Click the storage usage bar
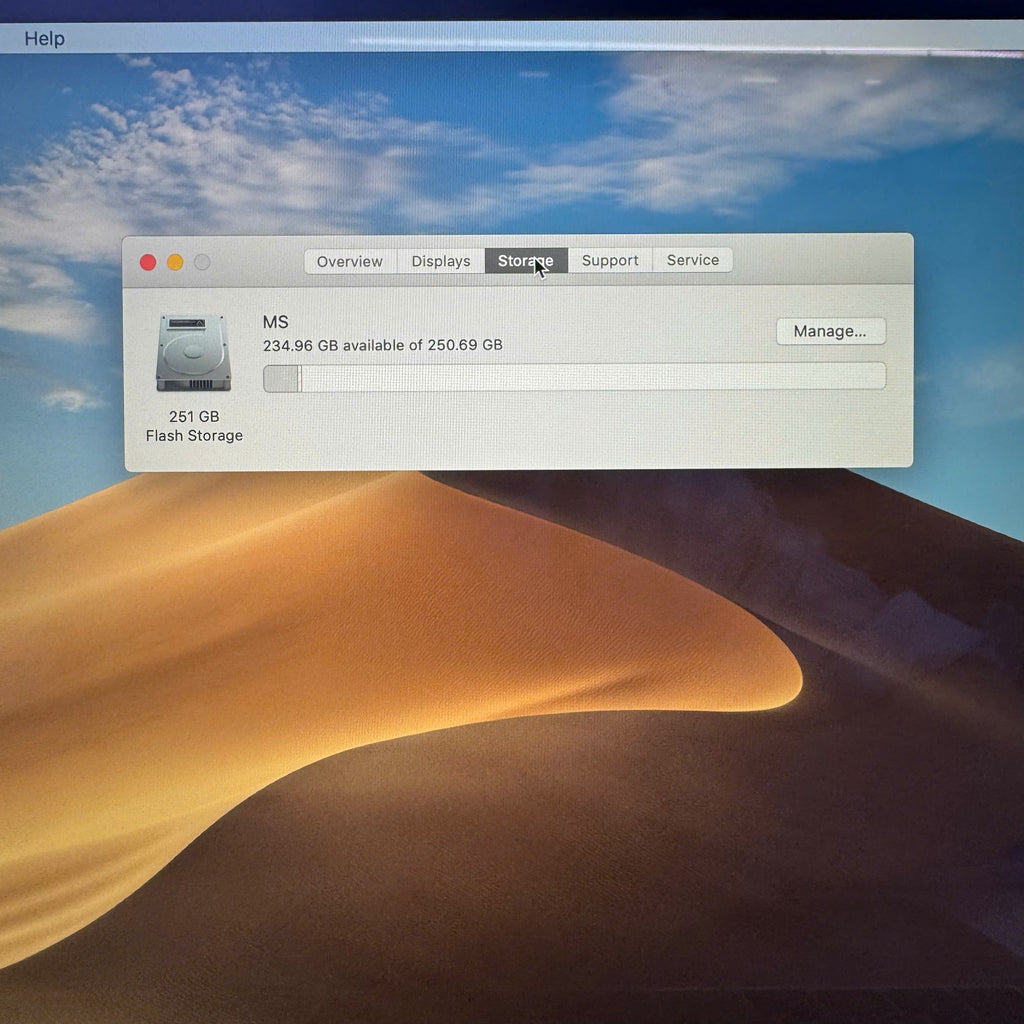 point(574,377)
